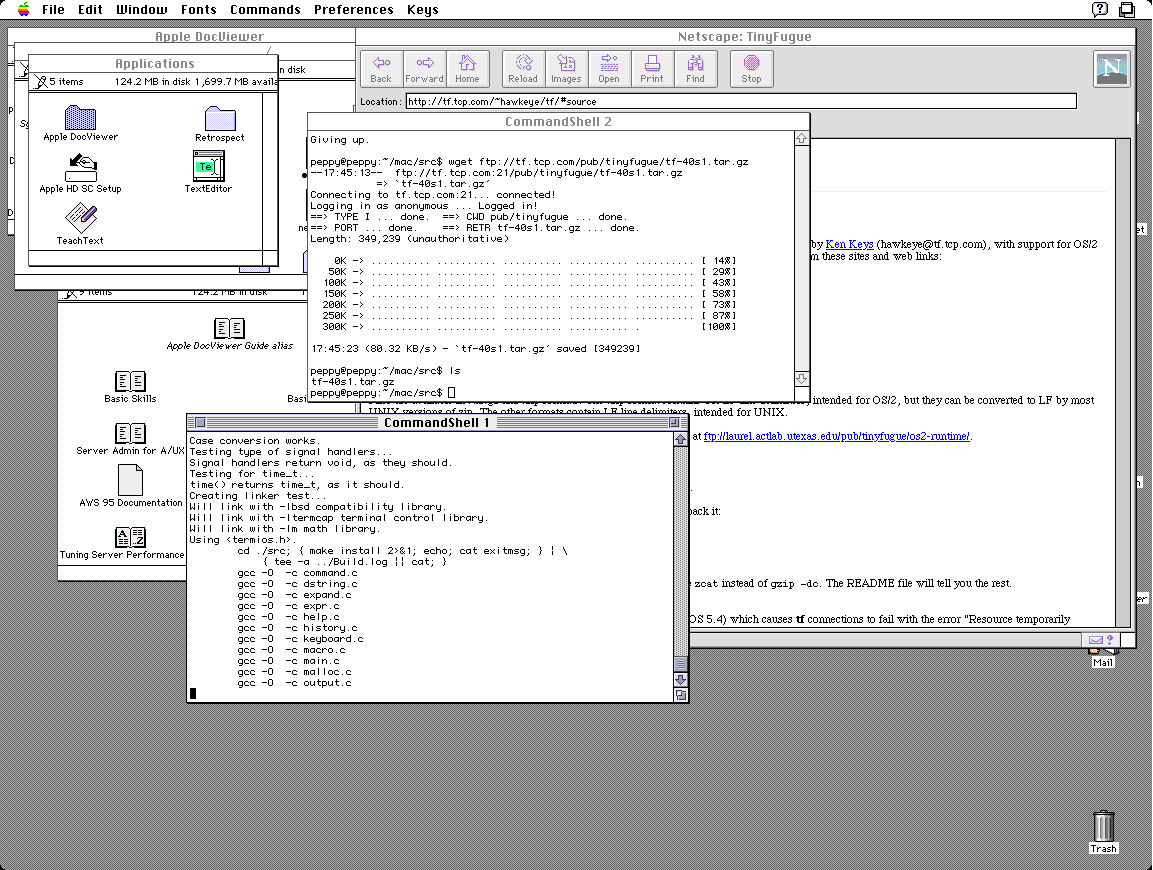
Task: Click the CommandShell 1 resize corner box
Action: (x=680, y=694)
